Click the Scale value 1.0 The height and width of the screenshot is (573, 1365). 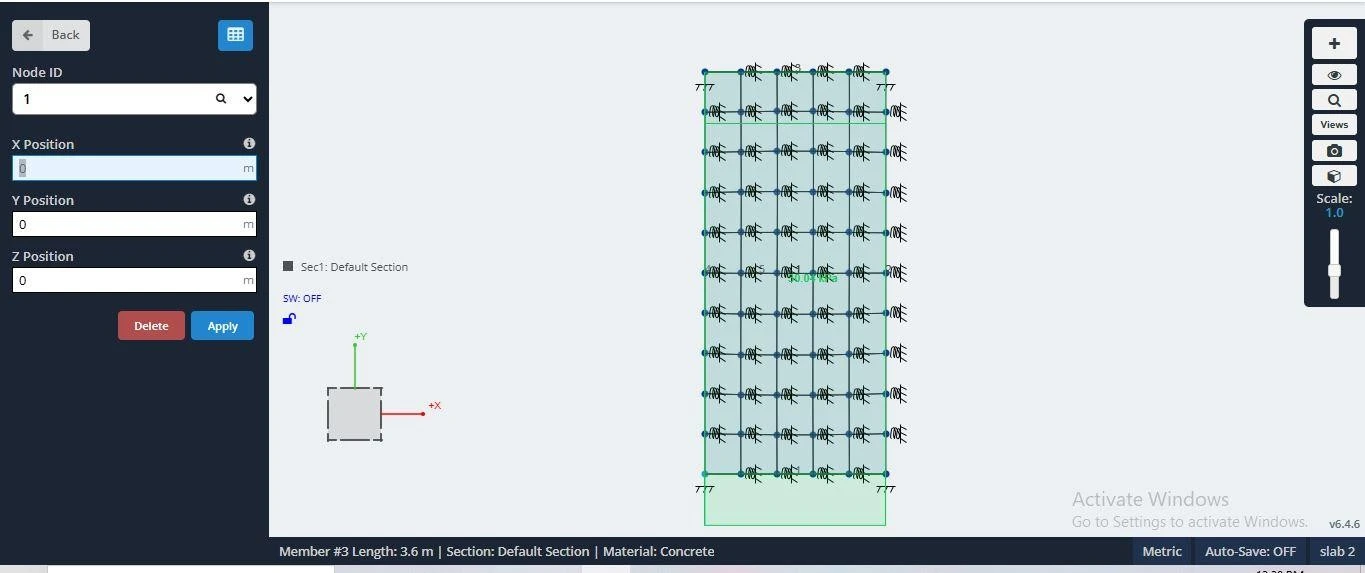pyautogui.click(x=1334, y=213)
